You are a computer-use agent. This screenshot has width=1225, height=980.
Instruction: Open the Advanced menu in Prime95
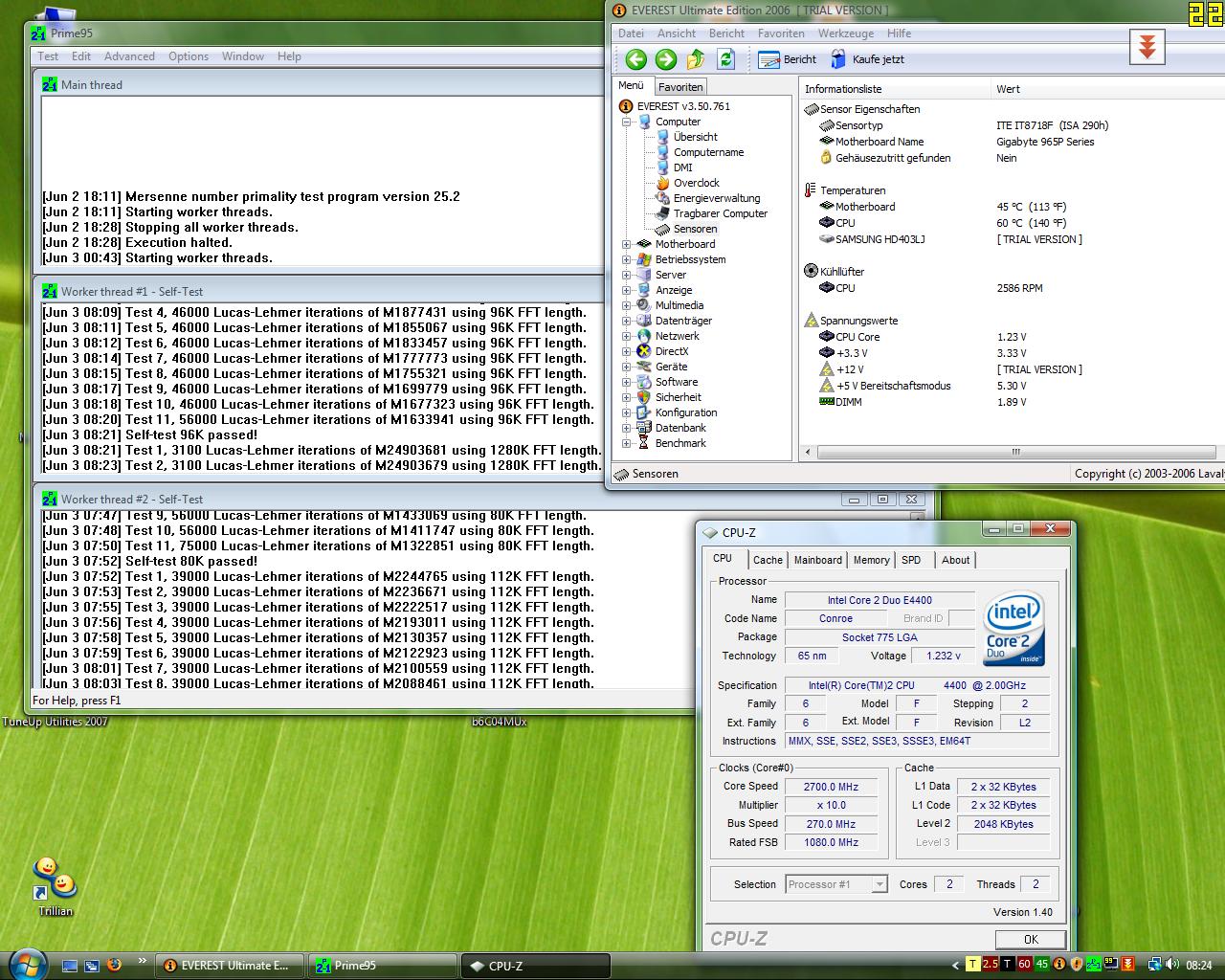coord(129,56)
